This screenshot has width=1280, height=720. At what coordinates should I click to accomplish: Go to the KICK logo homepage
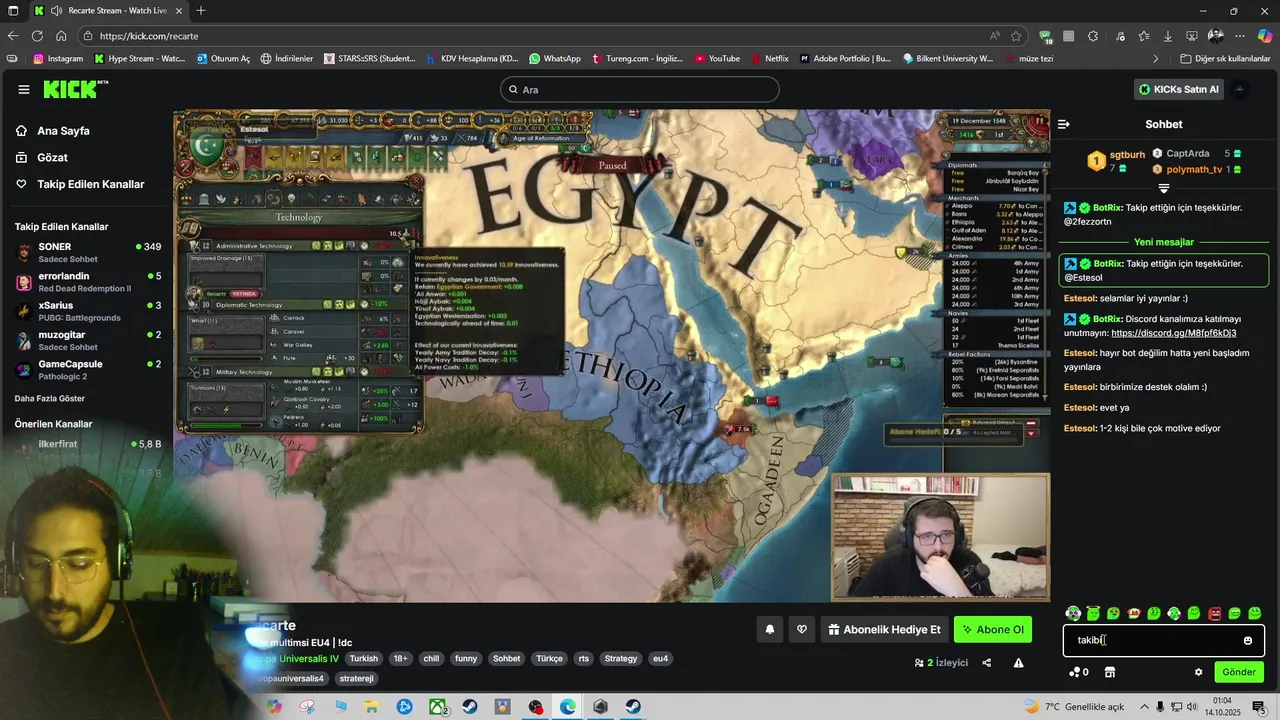[x=75, y=89]
